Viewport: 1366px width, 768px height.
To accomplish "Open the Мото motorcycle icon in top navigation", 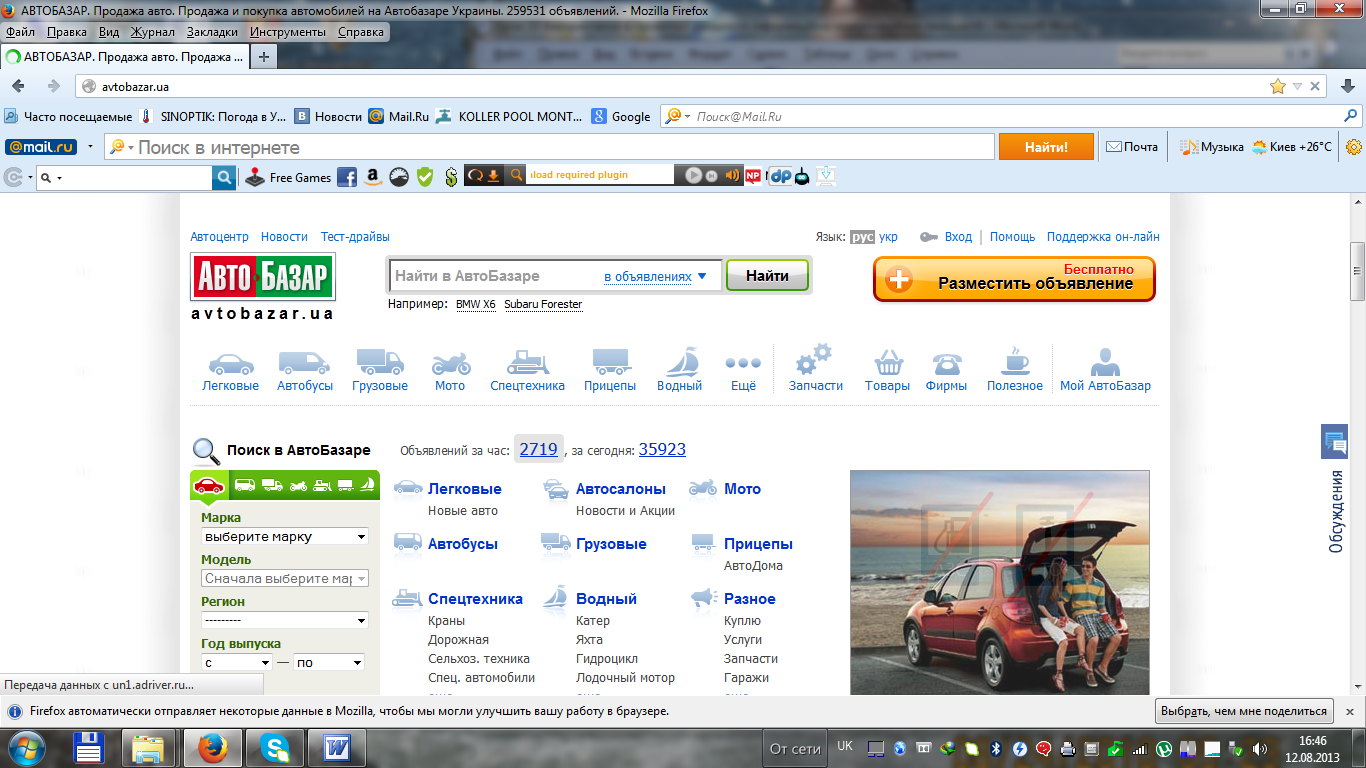I will (450, 362).
